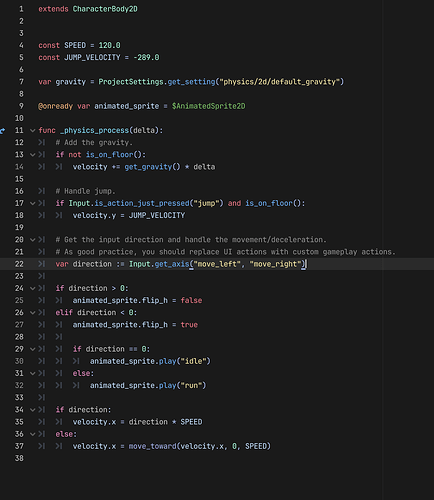Click 'ProjectSettings' on the gravity line
The width and height of the screenshot is (434, 500).
pos(131,82)
